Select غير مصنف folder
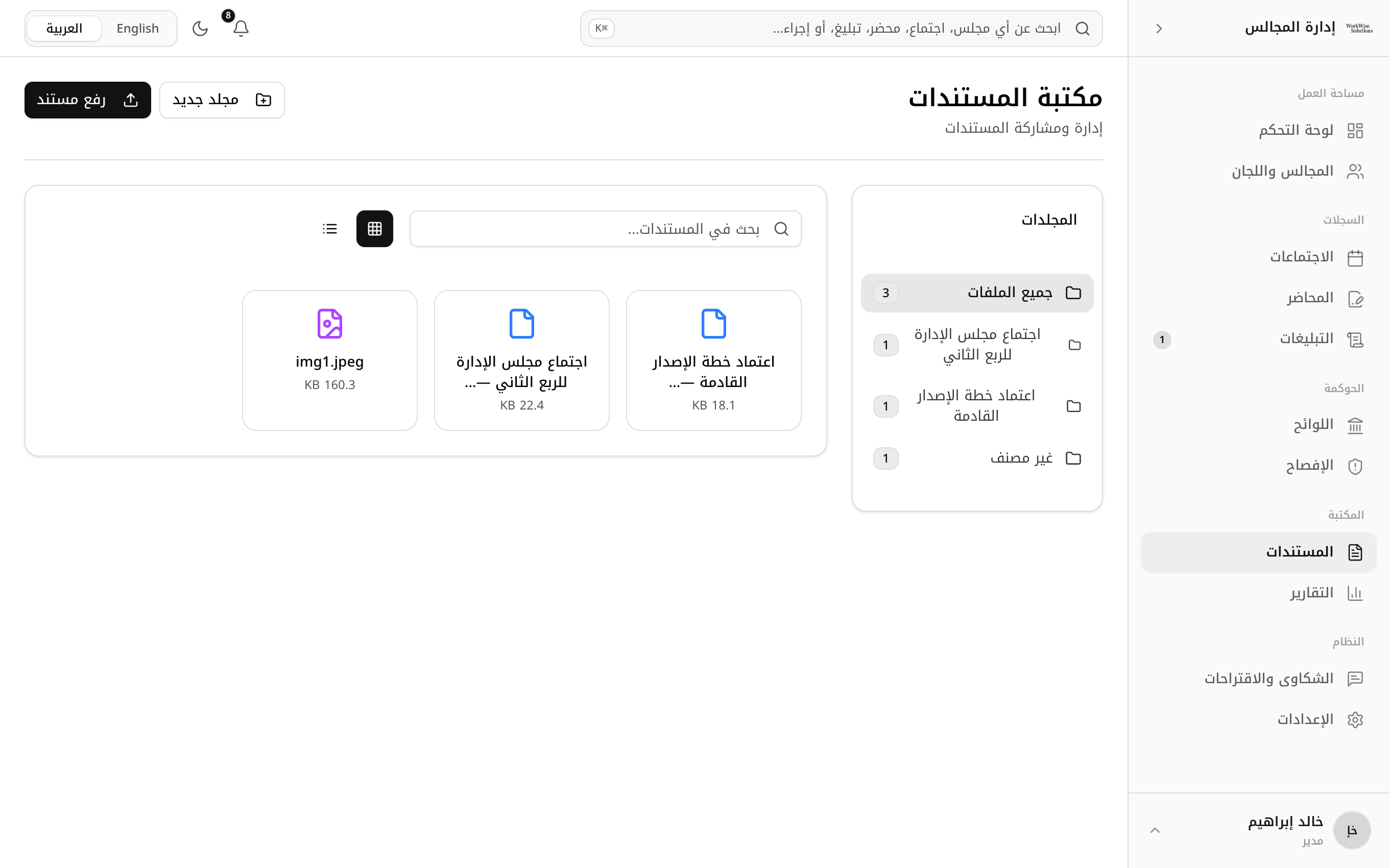The height and width of the screenshot is (868, 1389). coord(977,458)
